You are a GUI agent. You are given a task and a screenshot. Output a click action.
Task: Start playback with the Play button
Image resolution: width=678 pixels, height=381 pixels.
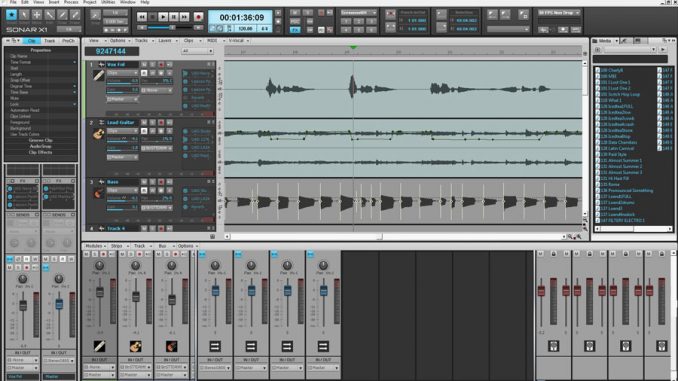coord(163,17)
